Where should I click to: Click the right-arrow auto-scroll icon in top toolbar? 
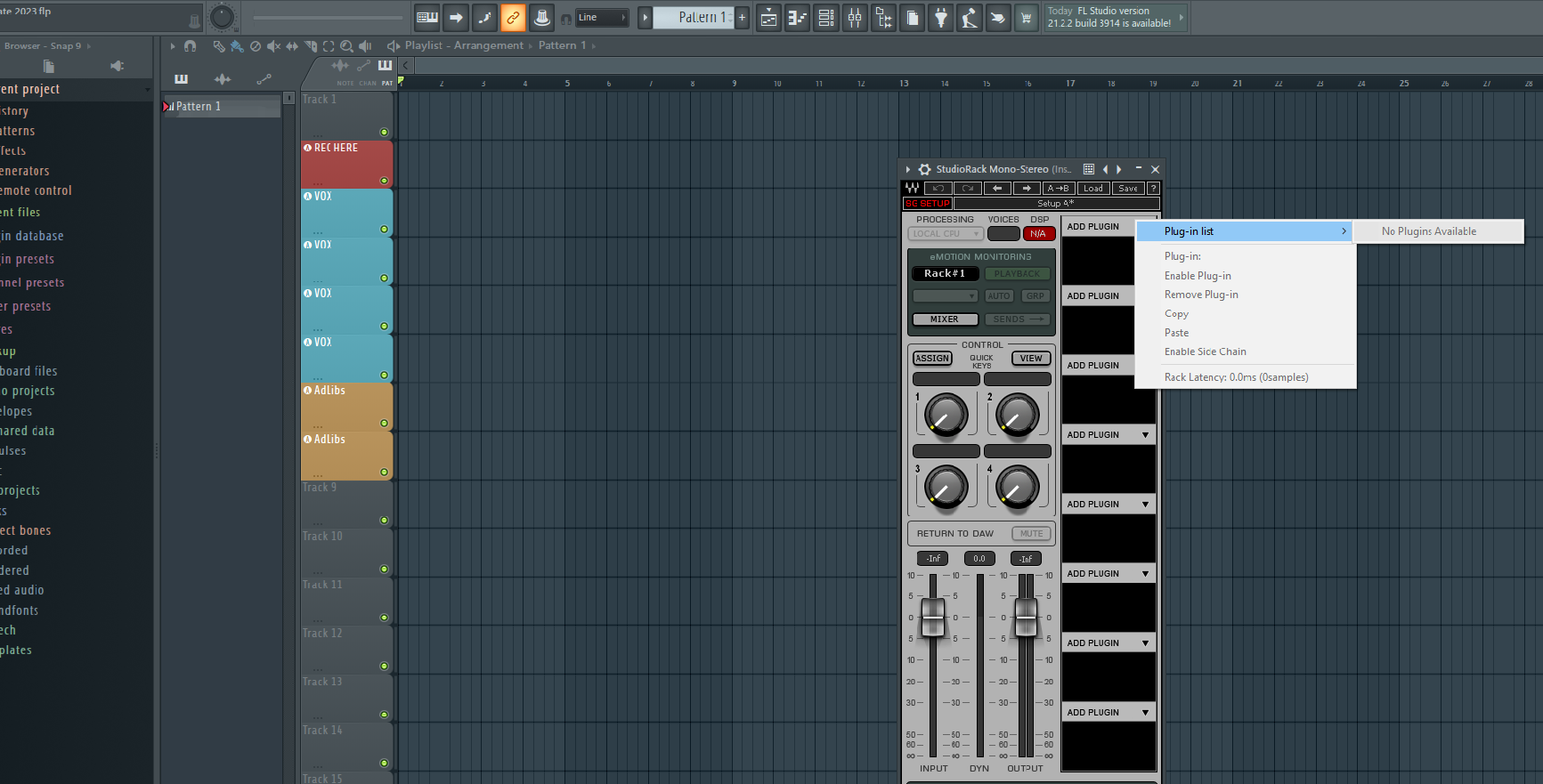456,17
